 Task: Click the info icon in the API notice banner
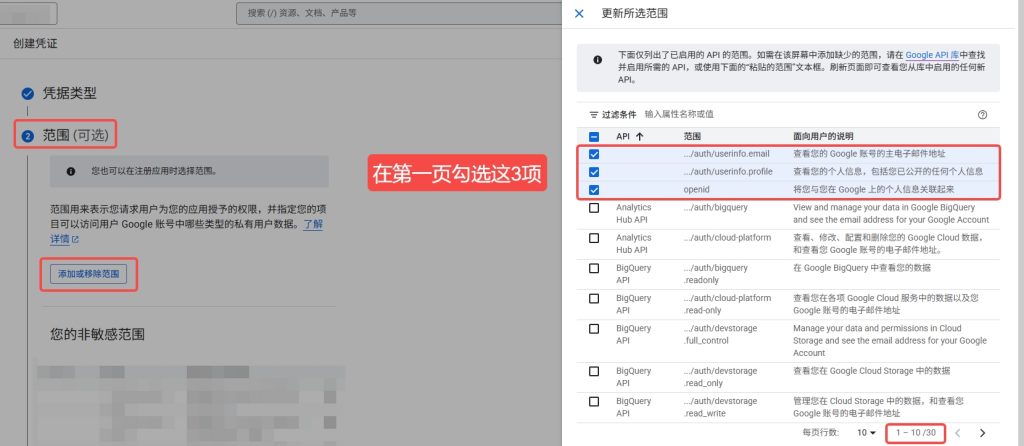[597, 59]
